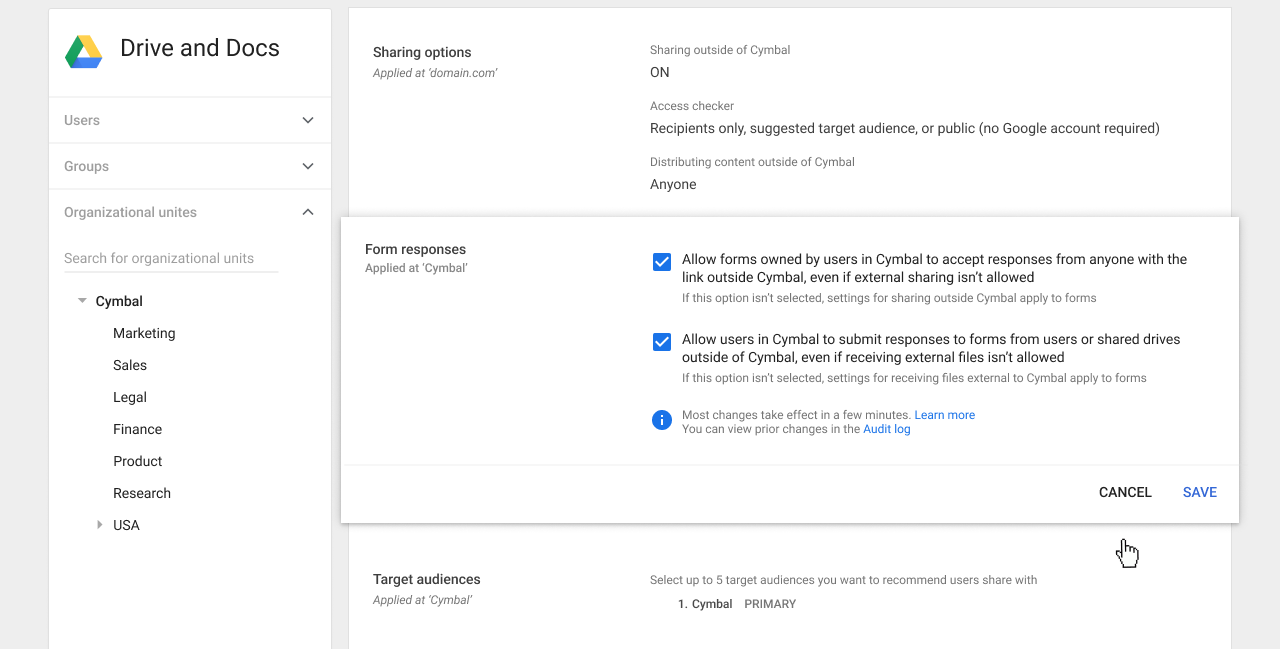Select the Product organizational unit

tap(137, 461)
